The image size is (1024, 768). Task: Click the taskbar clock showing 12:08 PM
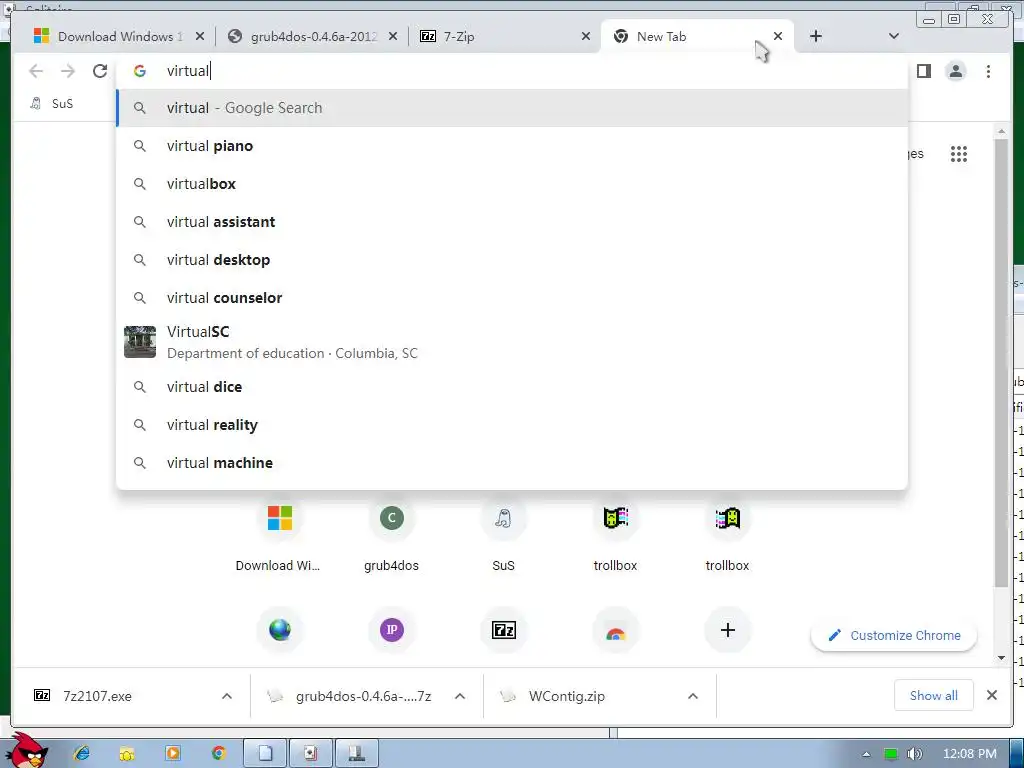click(969, 754)
